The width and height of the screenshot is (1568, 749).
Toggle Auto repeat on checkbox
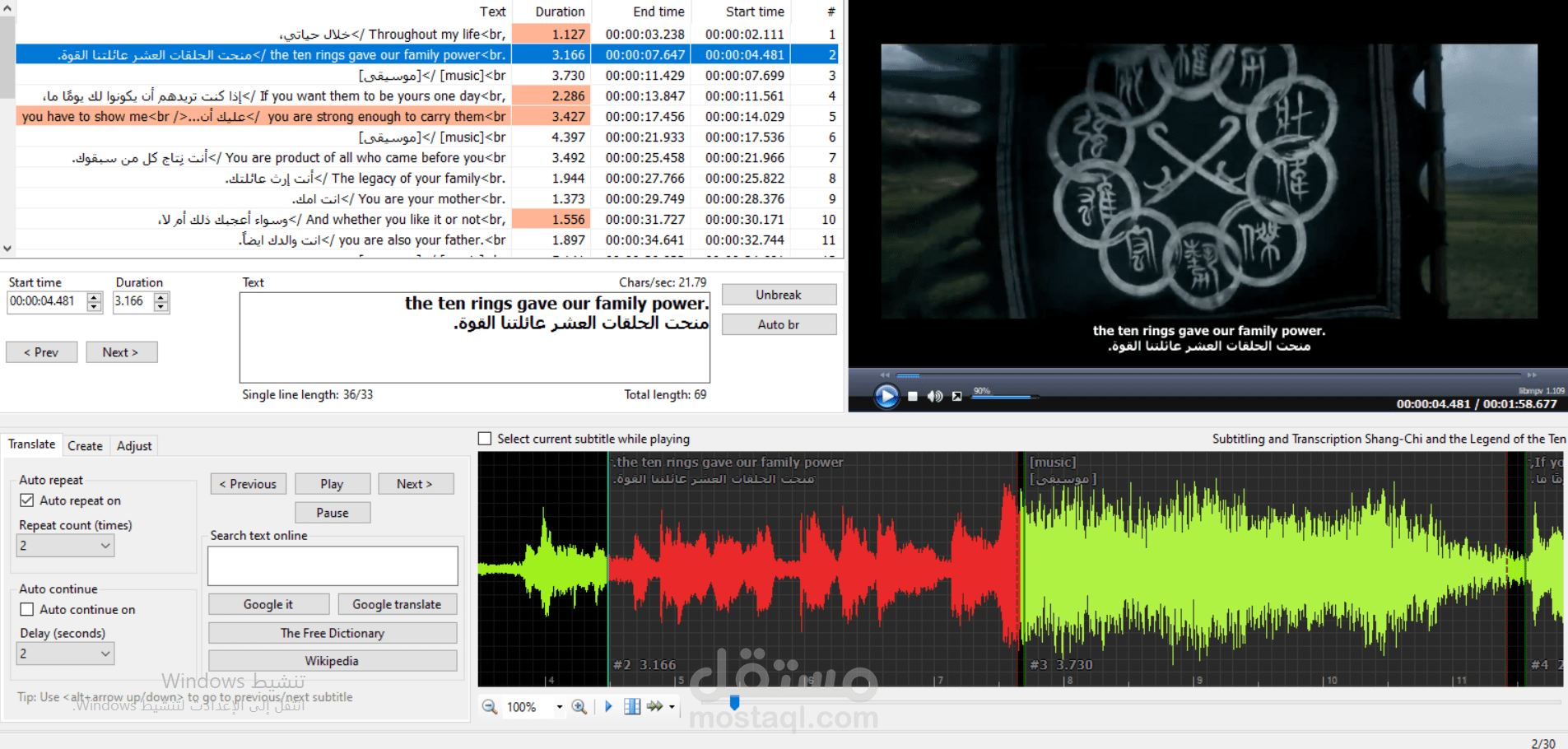pos(27,500)
